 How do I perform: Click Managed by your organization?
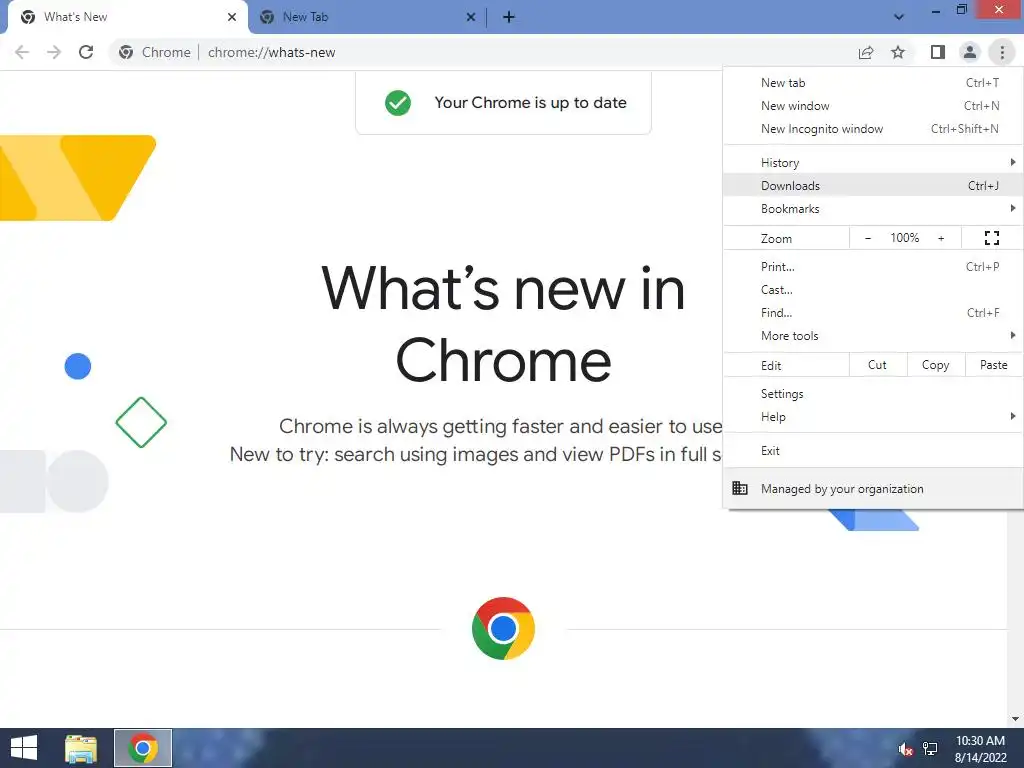[x=873, y=488]
